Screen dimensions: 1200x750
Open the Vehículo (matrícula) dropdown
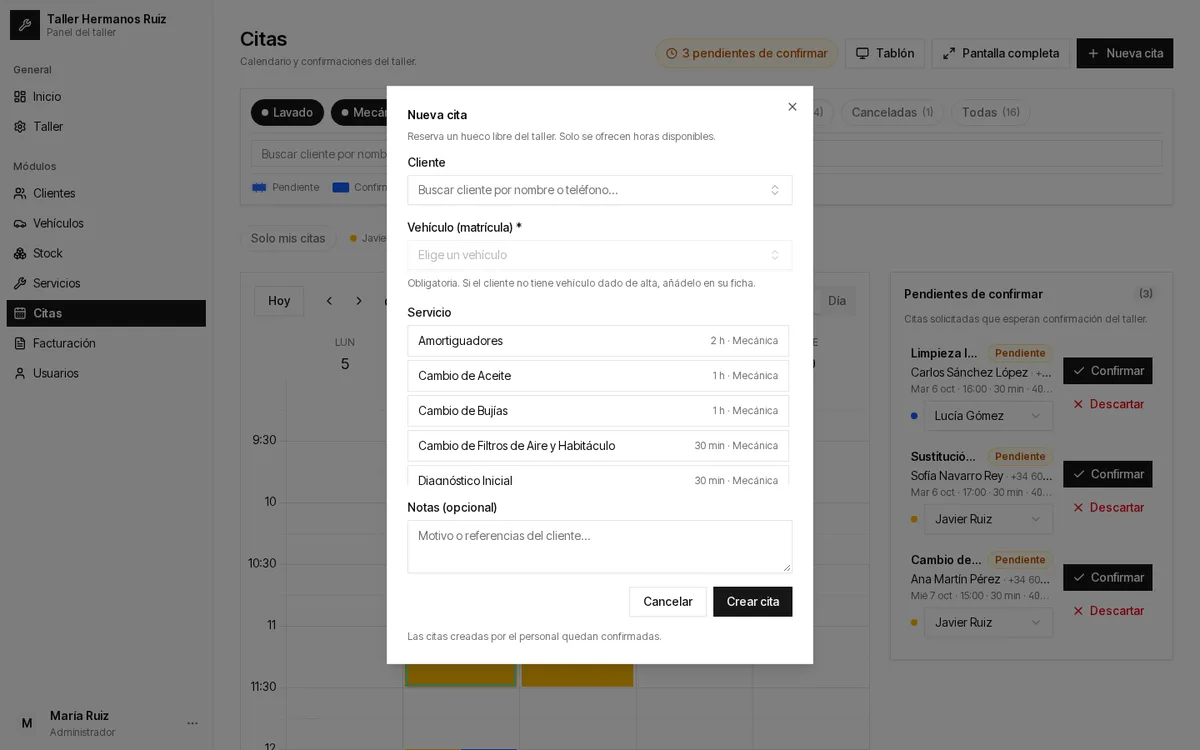[600, 255]
